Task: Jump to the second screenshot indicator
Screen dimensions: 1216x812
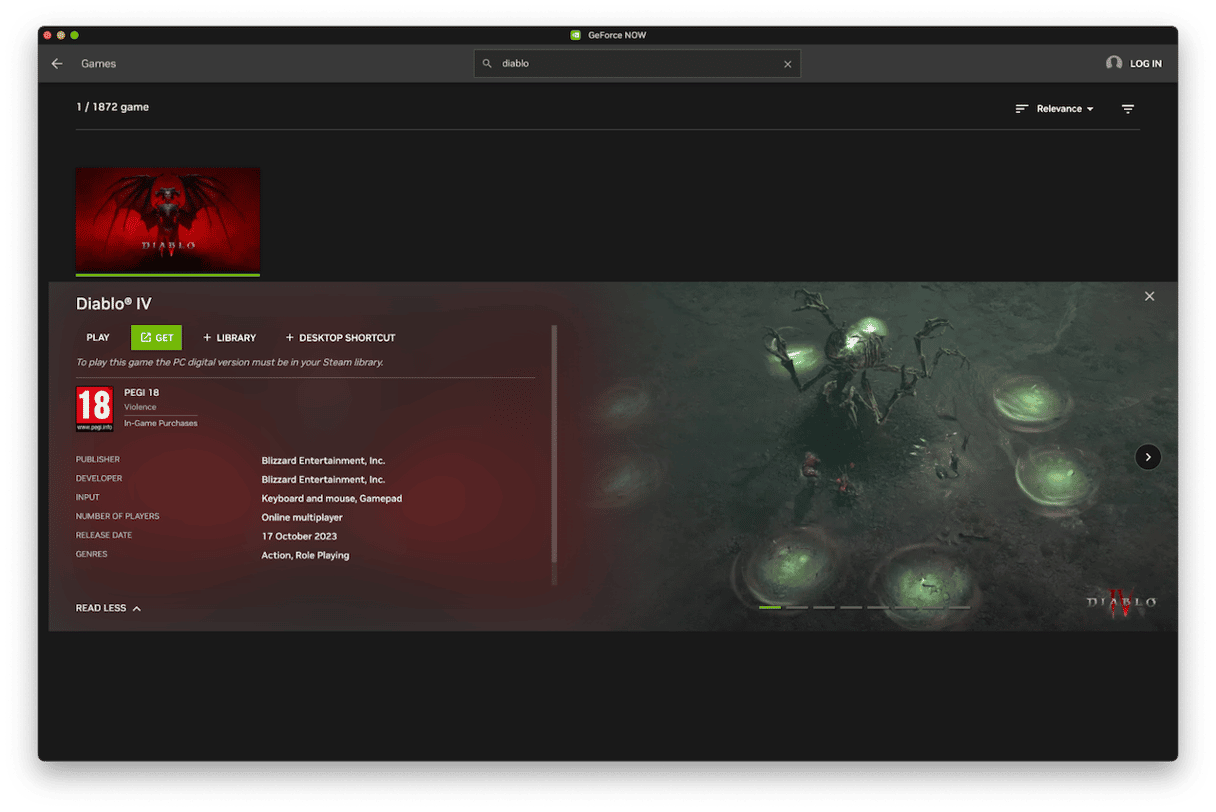Action: point(797,607)
